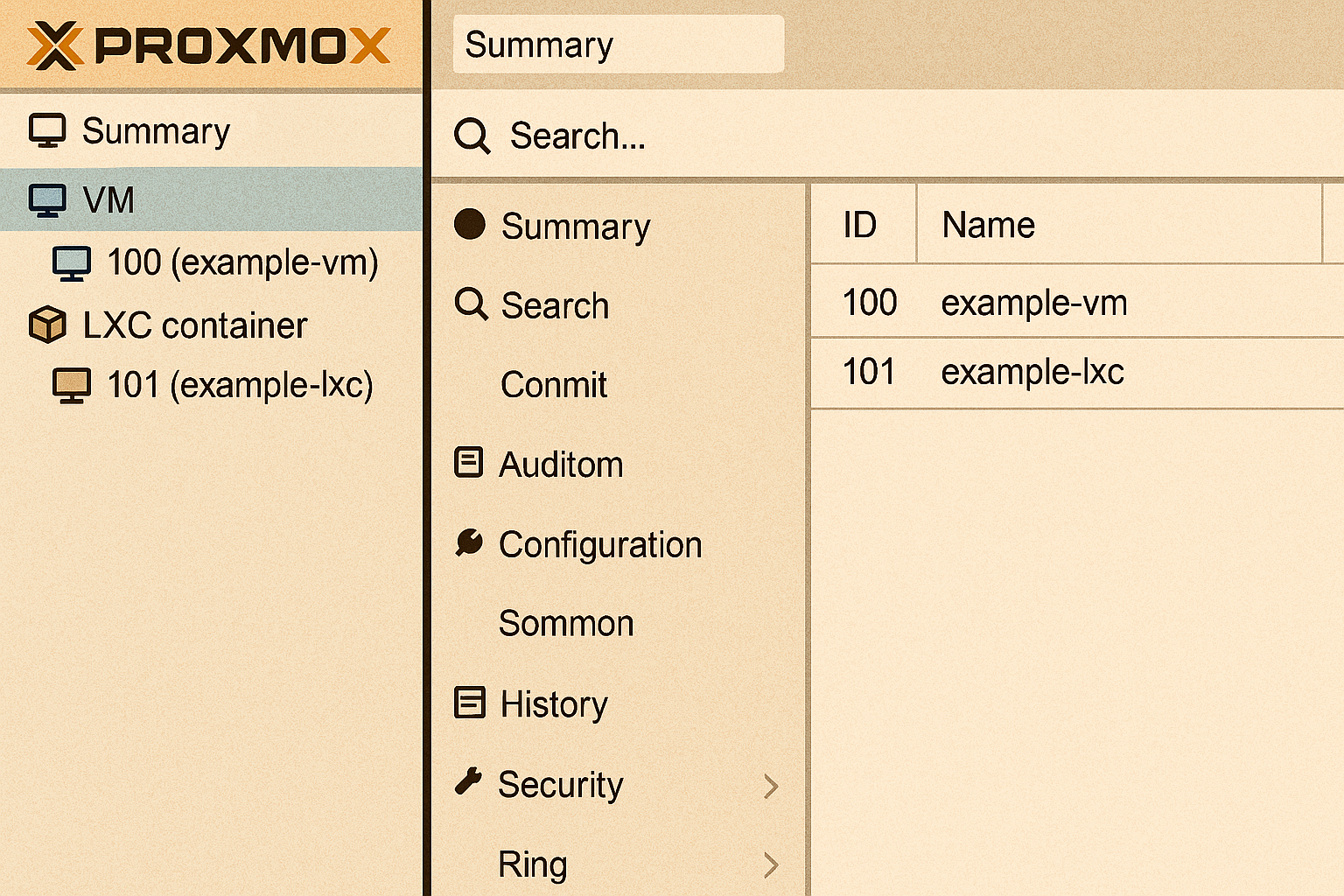
Task: Click the magnifier icon beside Search menu item
Action: point(471,304)
